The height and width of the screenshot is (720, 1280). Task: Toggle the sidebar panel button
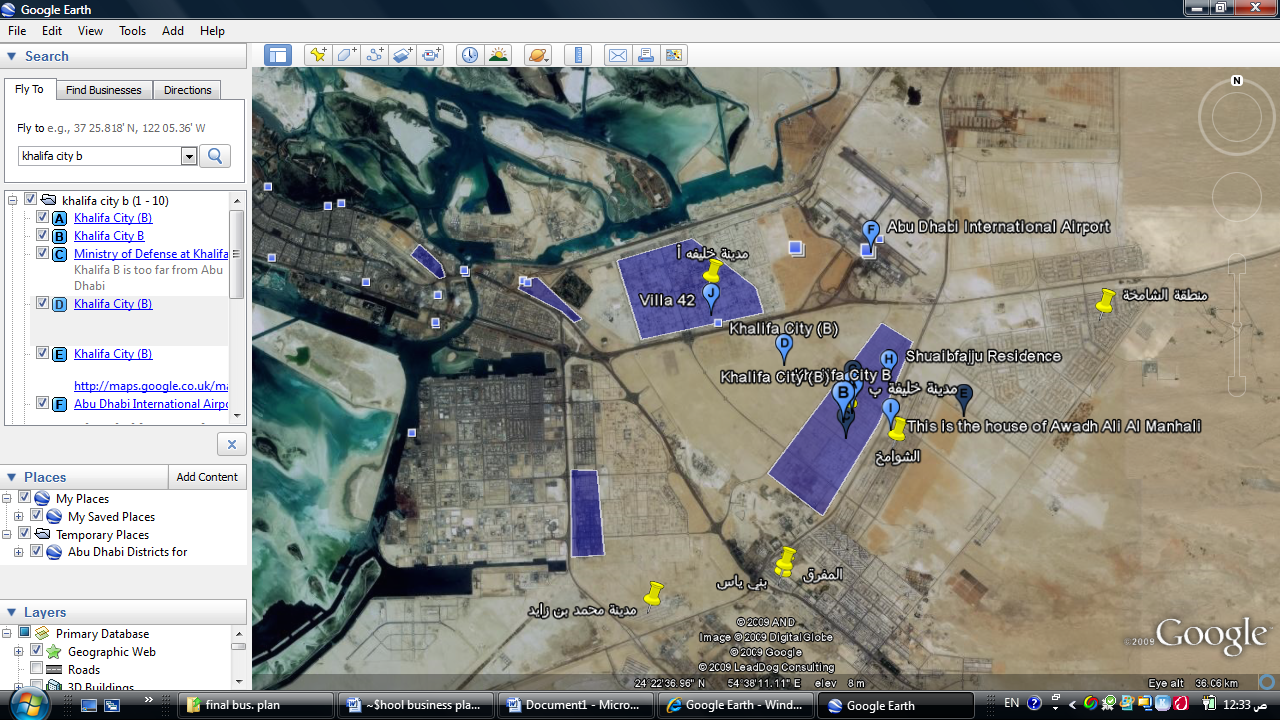[x=278, y=56]
